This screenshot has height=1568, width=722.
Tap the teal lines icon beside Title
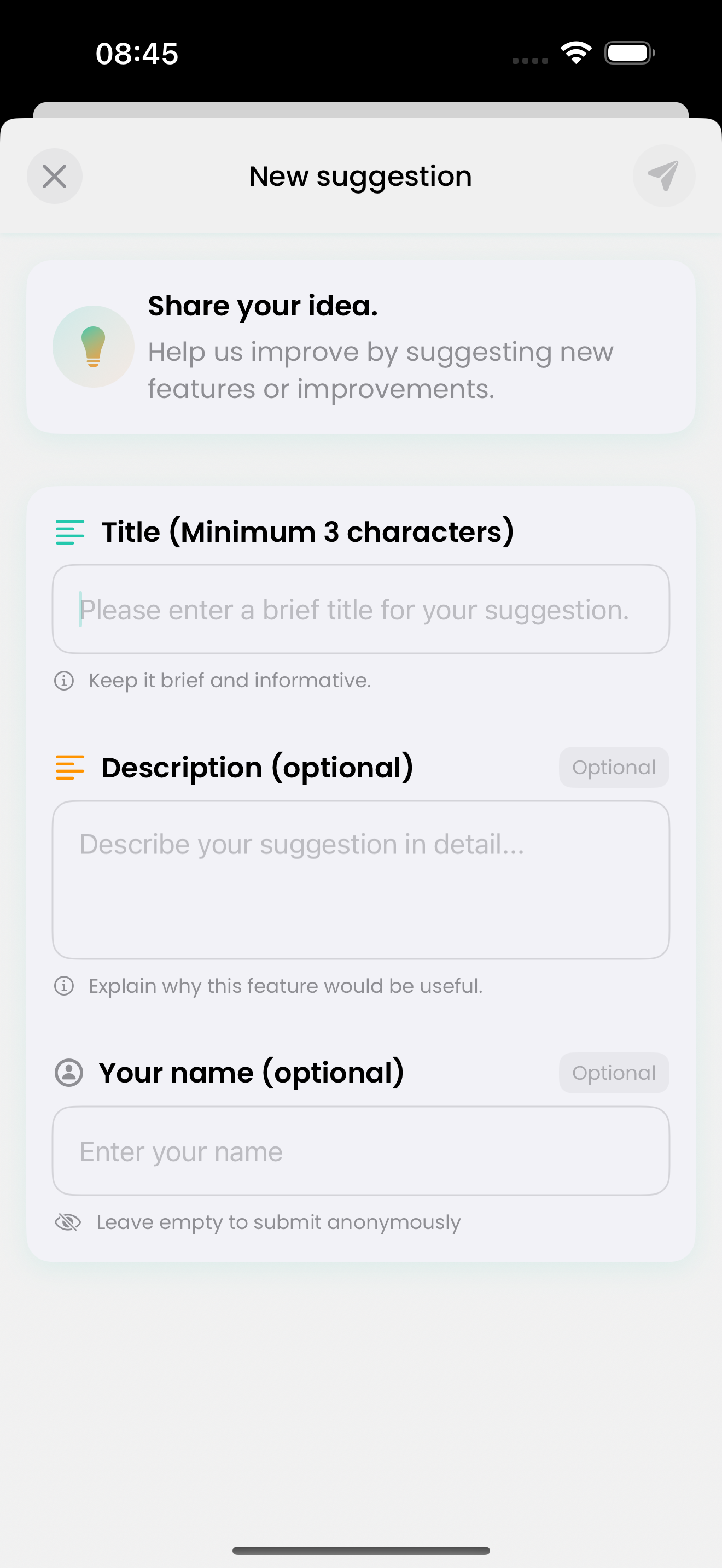point(69,532)
